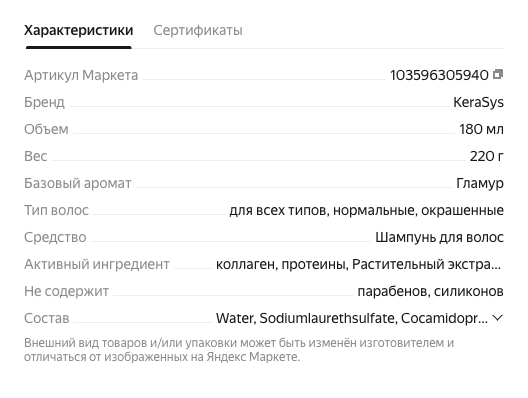Open the KeraSys brand value
This screenshot has height=398, width=528.
478,102
